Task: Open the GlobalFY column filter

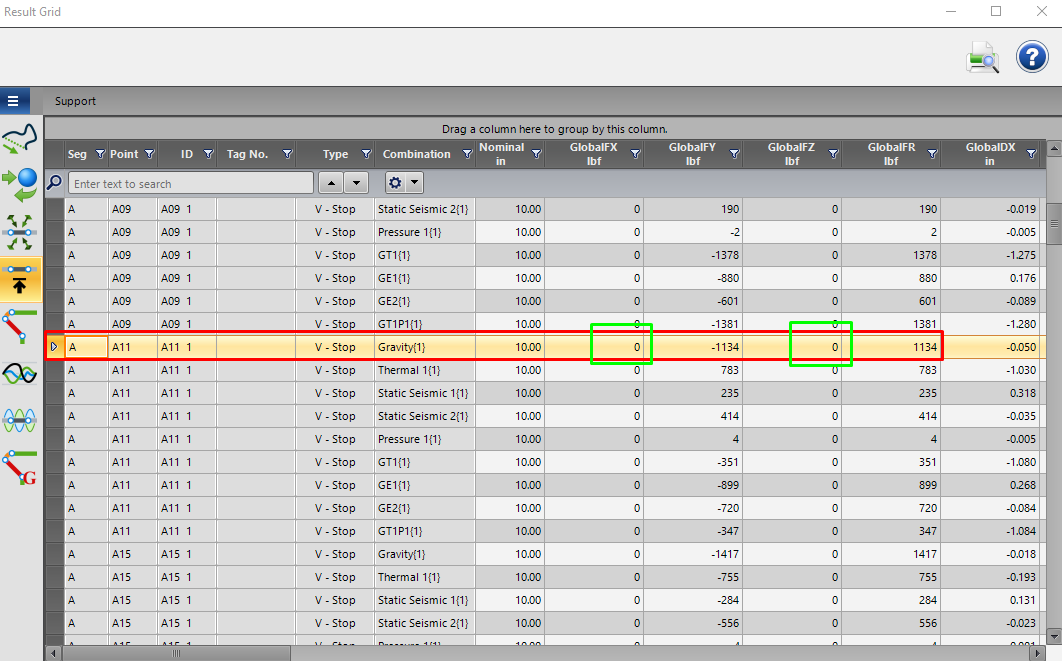Action: click(x=734, y=154)
